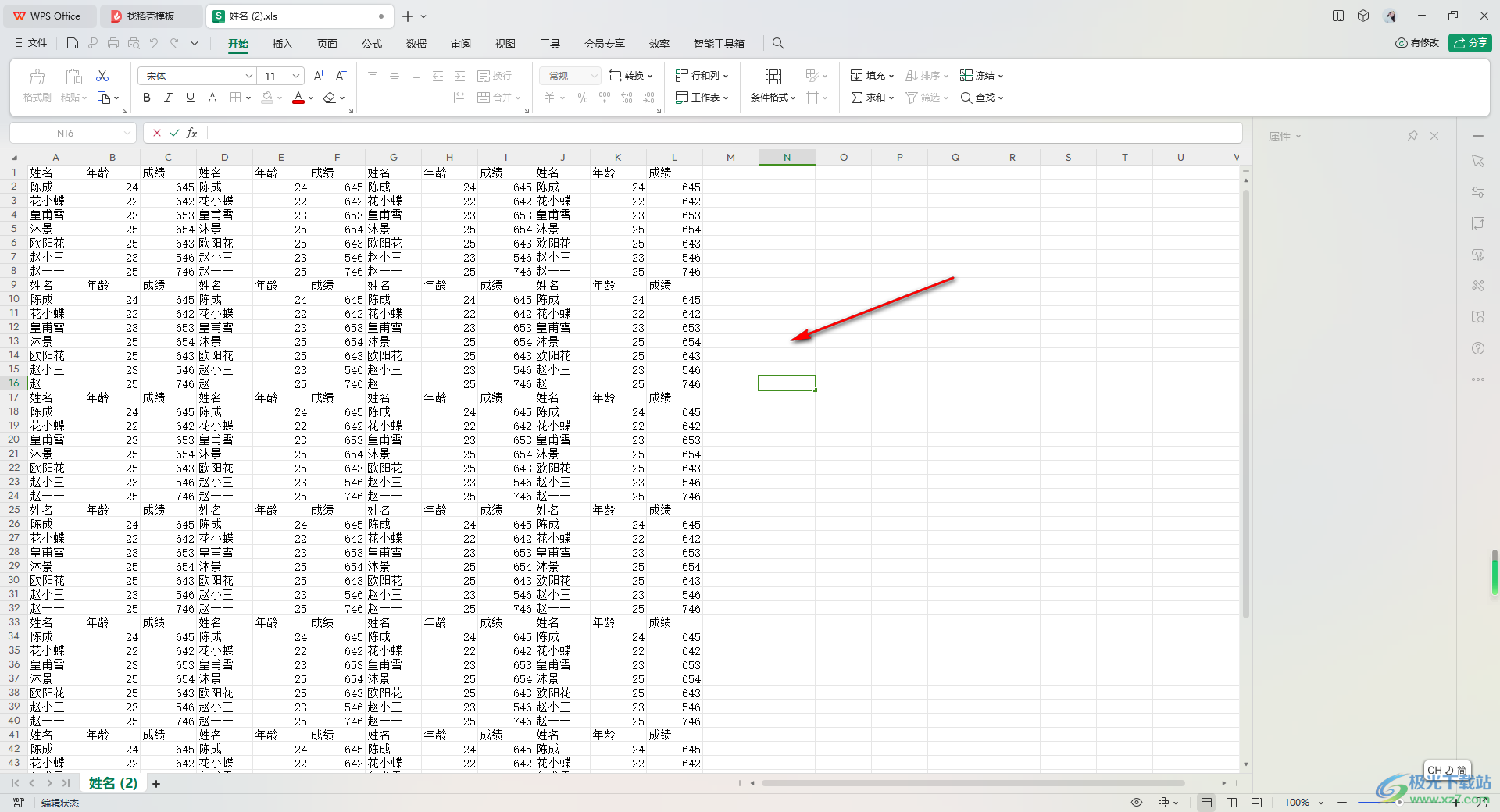Cancel formula entry with red X
The image size is (1500, 812).
click(157, 133)
